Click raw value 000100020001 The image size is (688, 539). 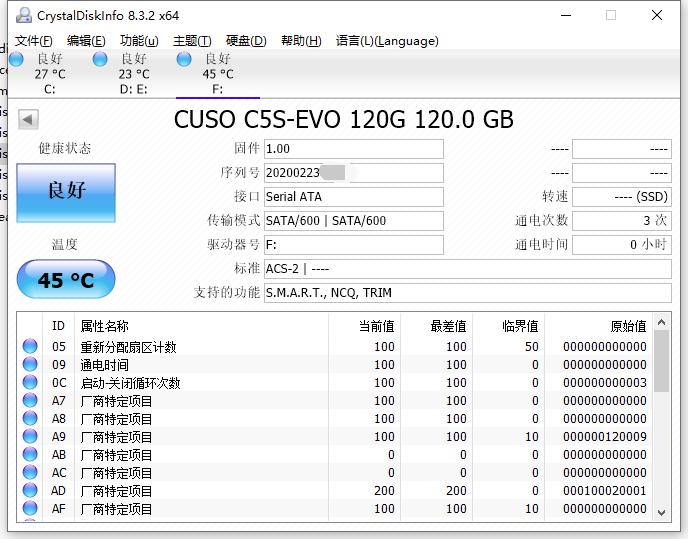pos(605,491)
